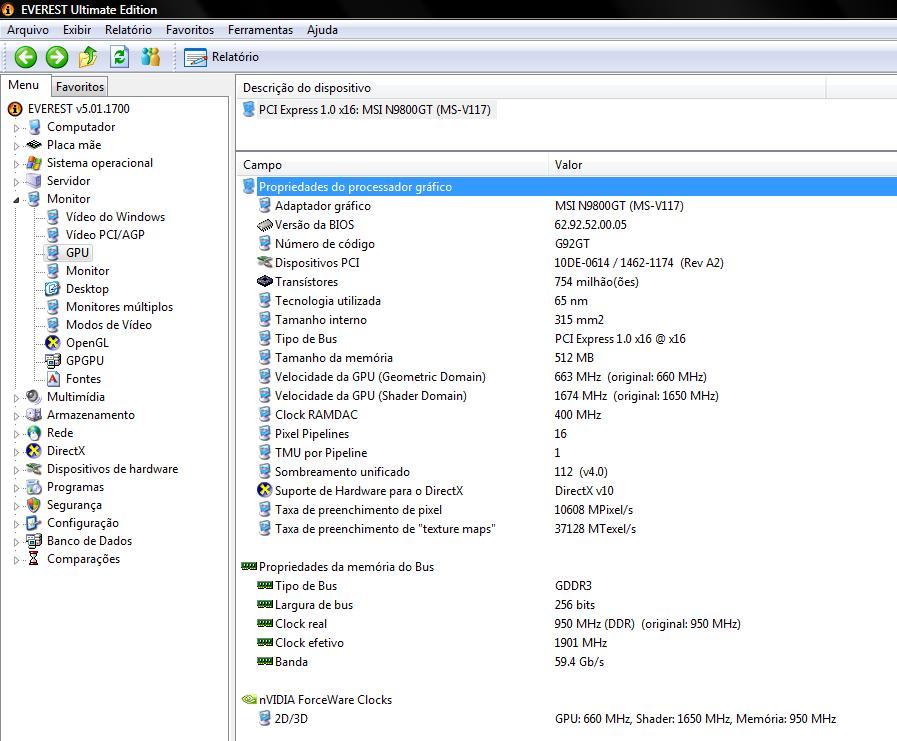Select Vídeo do Windows tree item

(x=115, y=217)
